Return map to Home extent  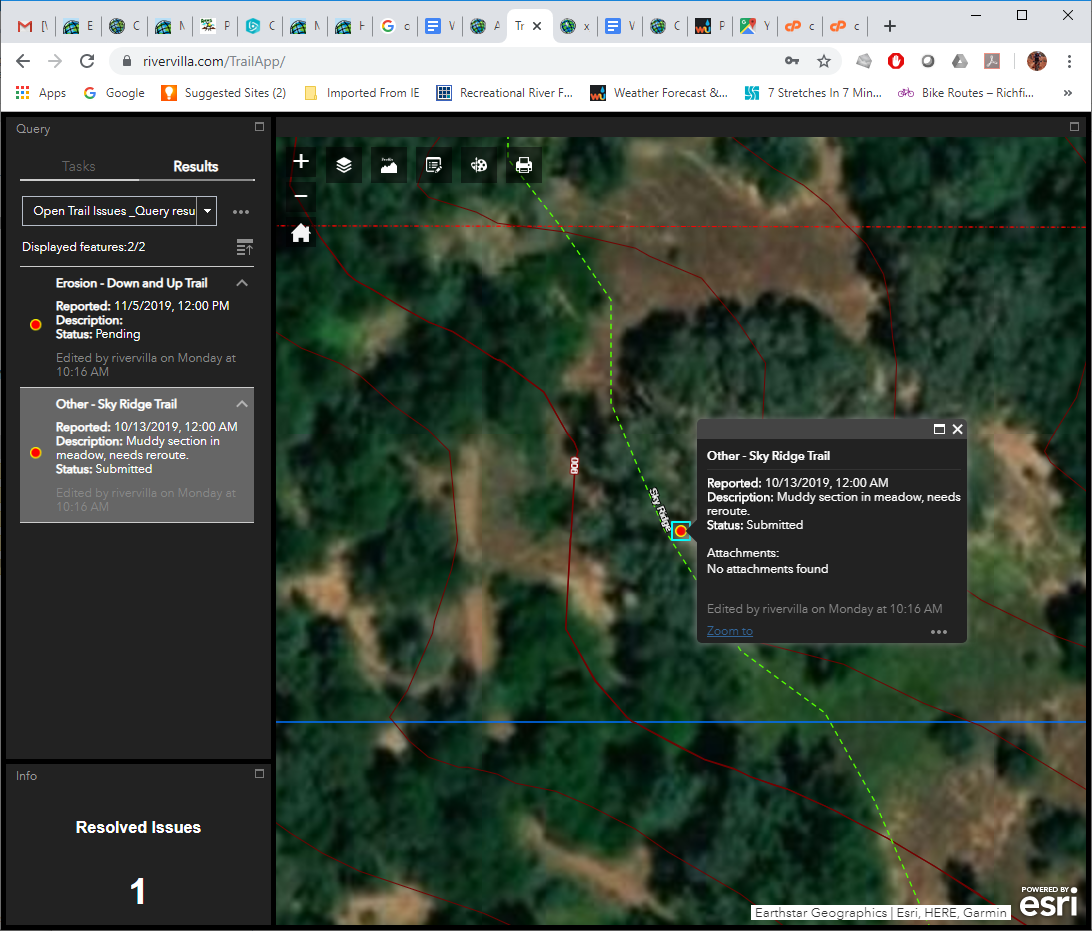pyautogui.click(x=301, y=234)
